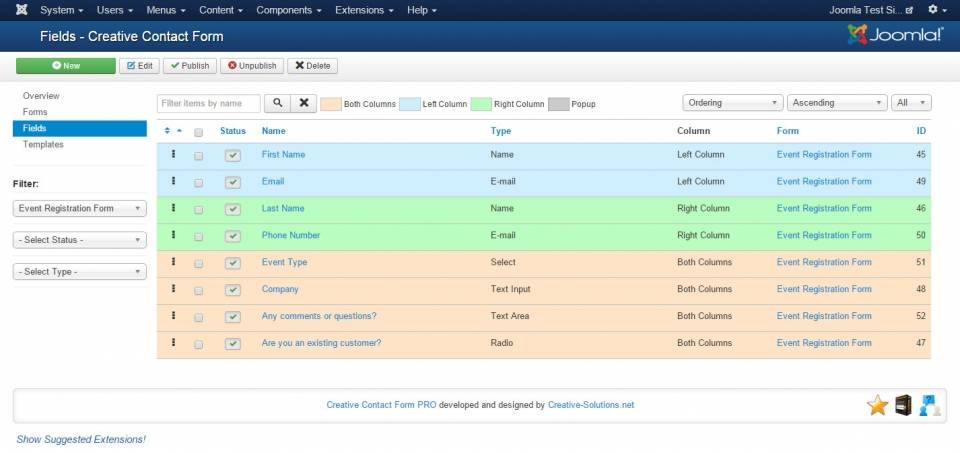The width and height of the screenshot is (960, 453).
Task: Open the Phone Number field link
Action: tap(291, 236)
